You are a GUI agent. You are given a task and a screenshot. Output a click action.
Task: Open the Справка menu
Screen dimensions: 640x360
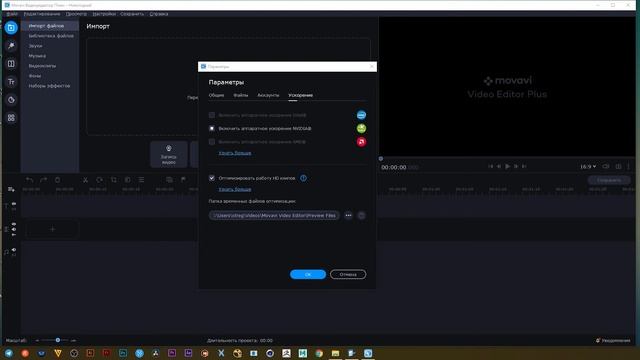pyautogui.click(x=159, y=14)
